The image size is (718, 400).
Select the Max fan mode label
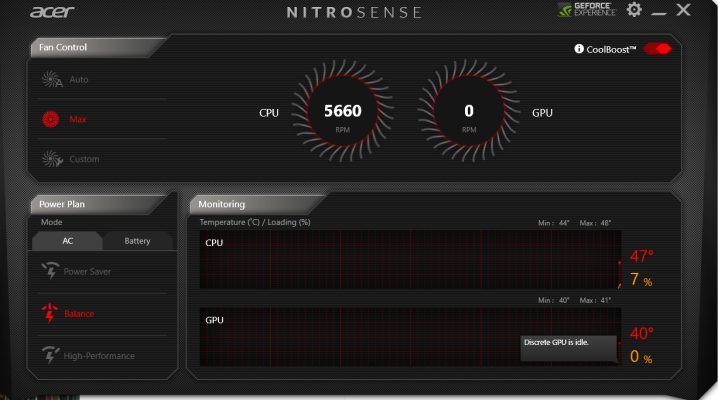point(78,119)
